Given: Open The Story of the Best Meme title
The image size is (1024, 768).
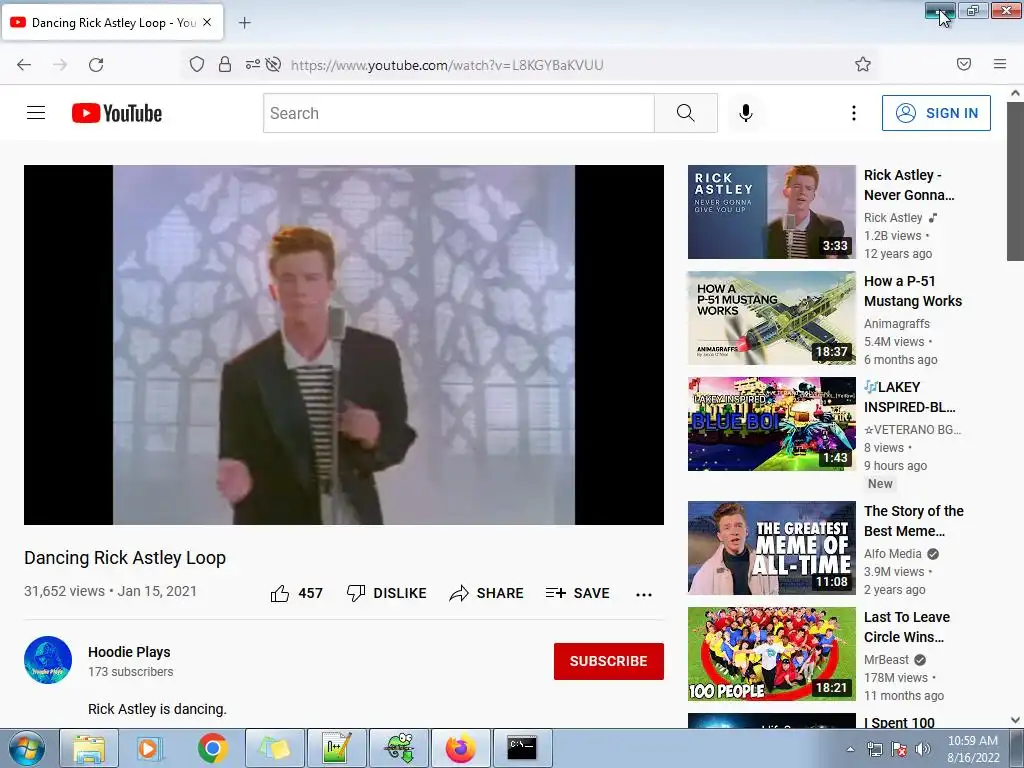Looking at the screenshot, I should click(x=914, y=521).
